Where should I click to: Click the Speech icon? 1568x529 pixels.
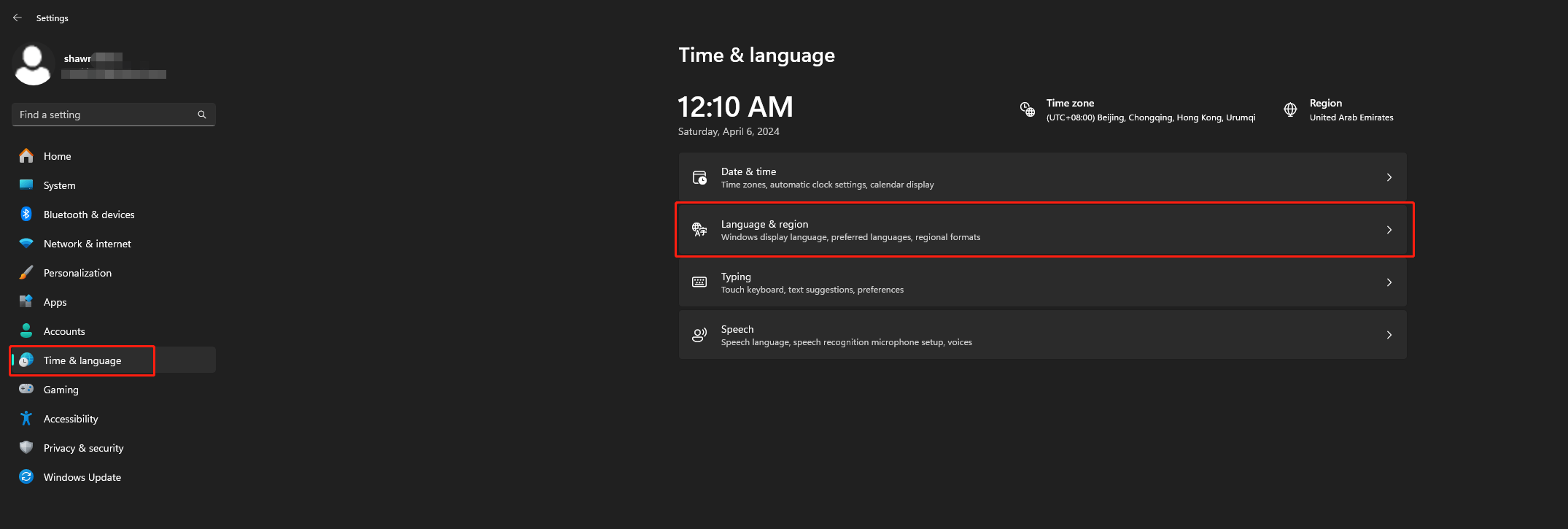[699, 335]
